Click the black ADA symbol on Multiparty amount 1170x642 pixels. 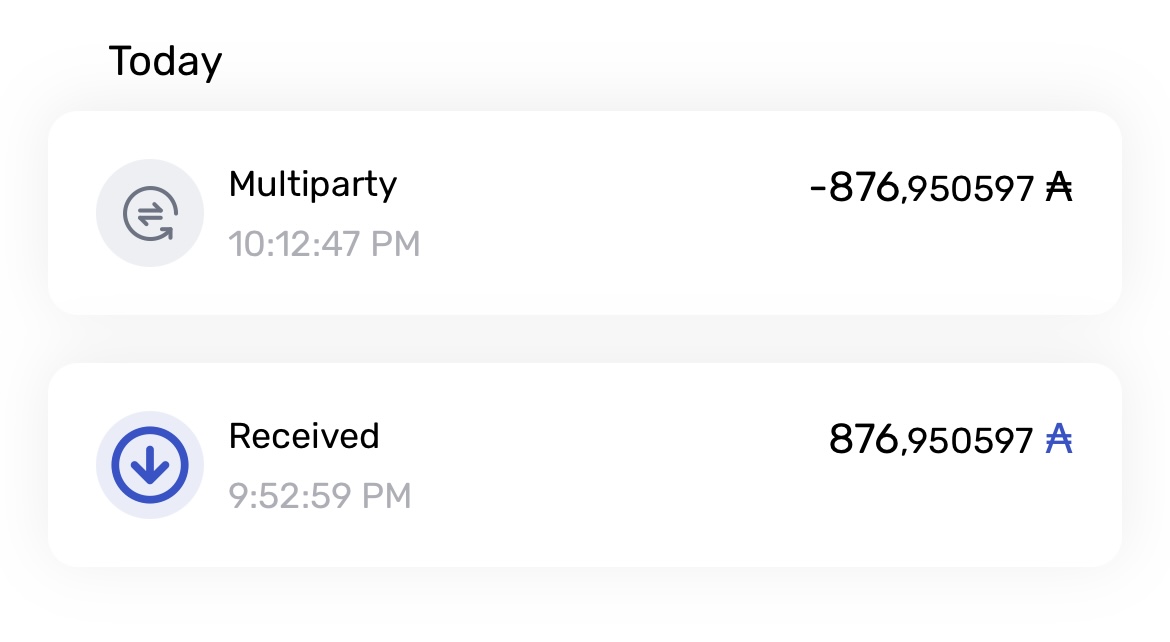[1058, 187]
